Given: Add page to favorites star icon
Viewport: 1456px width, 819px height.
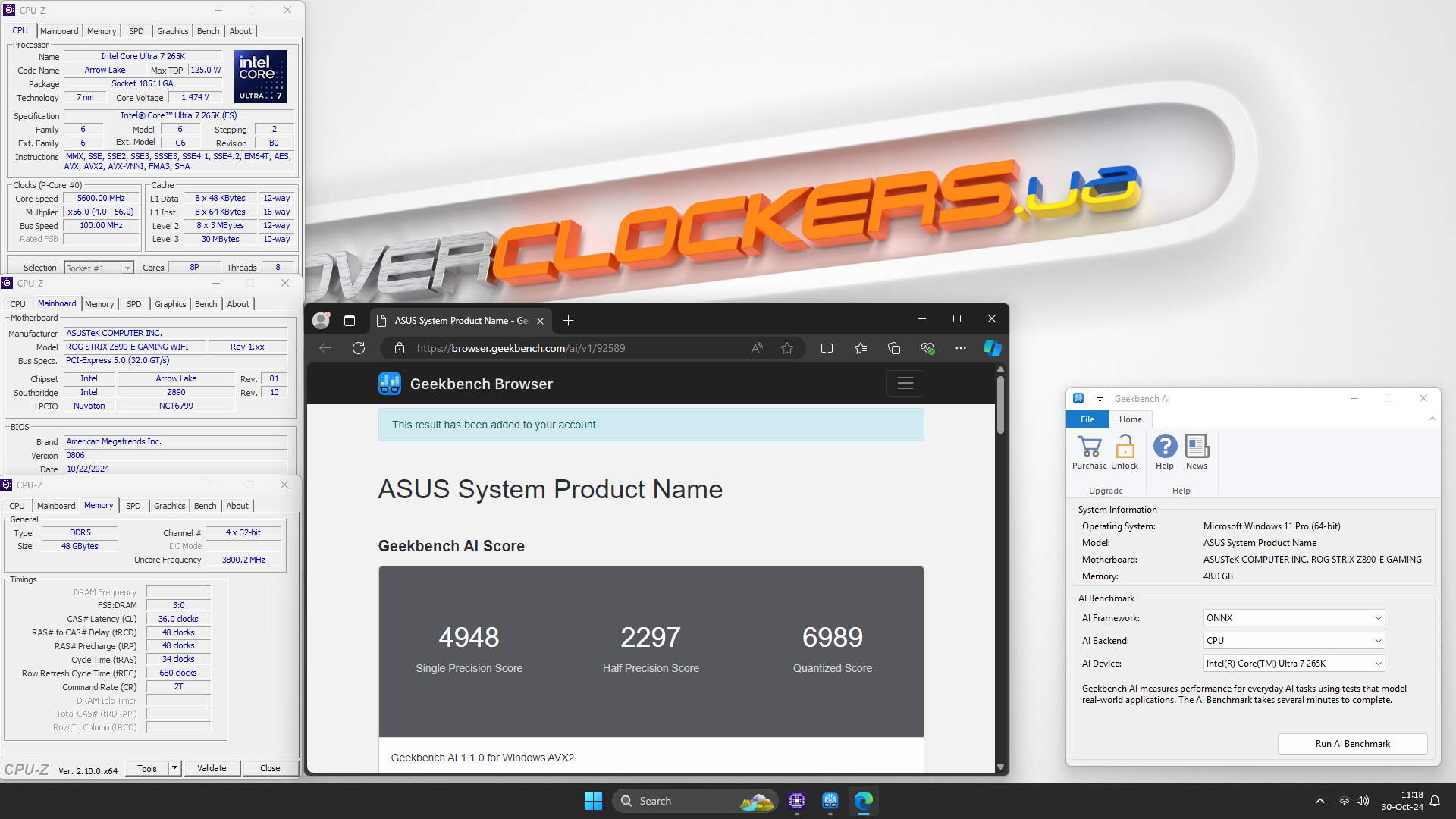Looking at the screenshot, I should tap(787, 348).
